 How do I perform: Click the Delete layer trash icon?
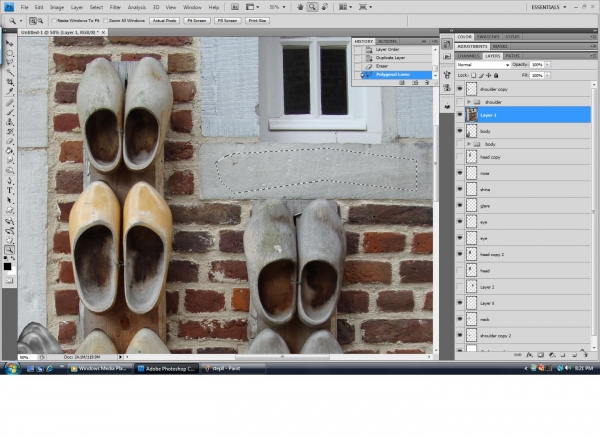(x=585, y=355)
